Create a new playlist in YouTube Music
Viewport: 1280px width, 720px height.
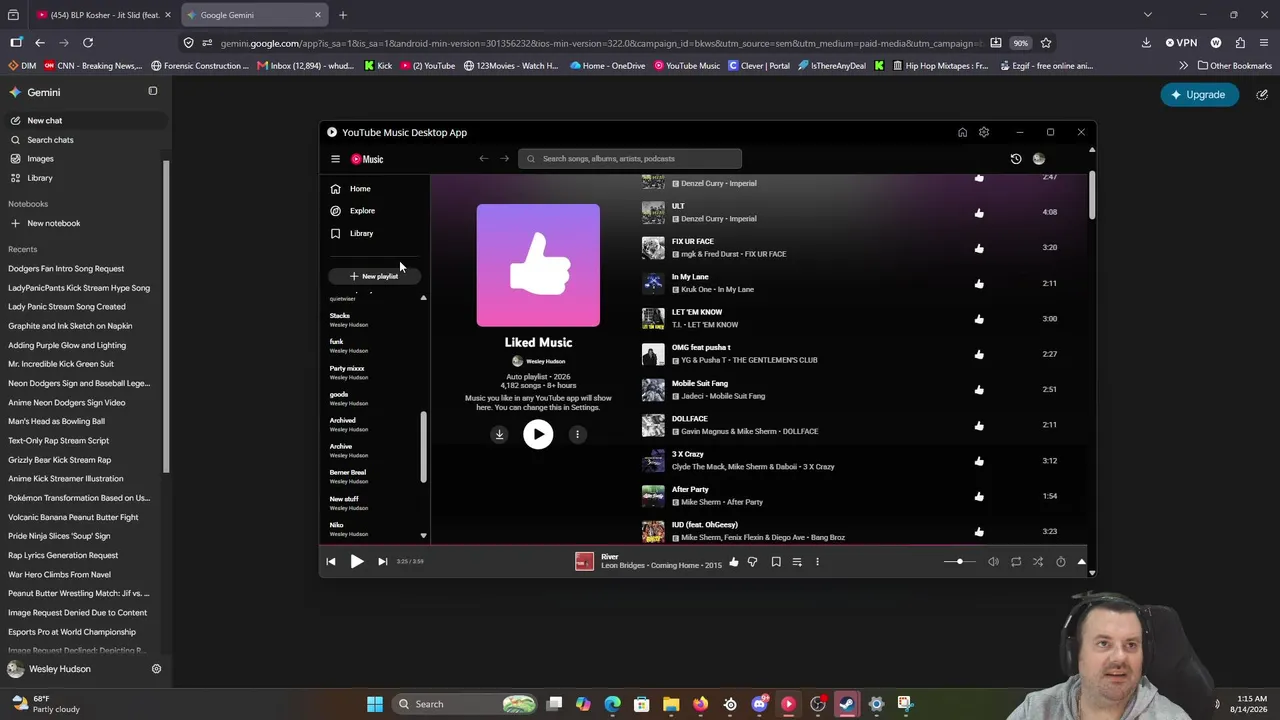tap(374, 276)
